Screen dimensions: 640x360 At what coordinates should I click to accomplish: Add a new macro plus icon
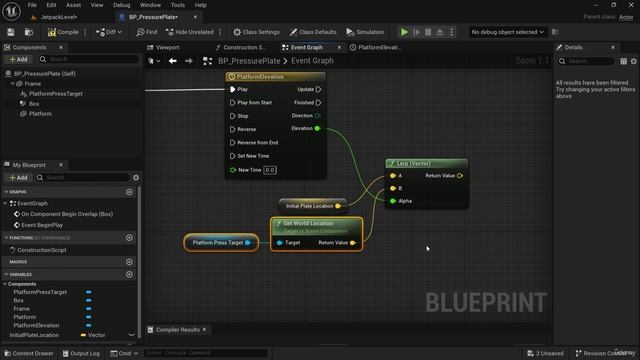(x=129, y=262)
